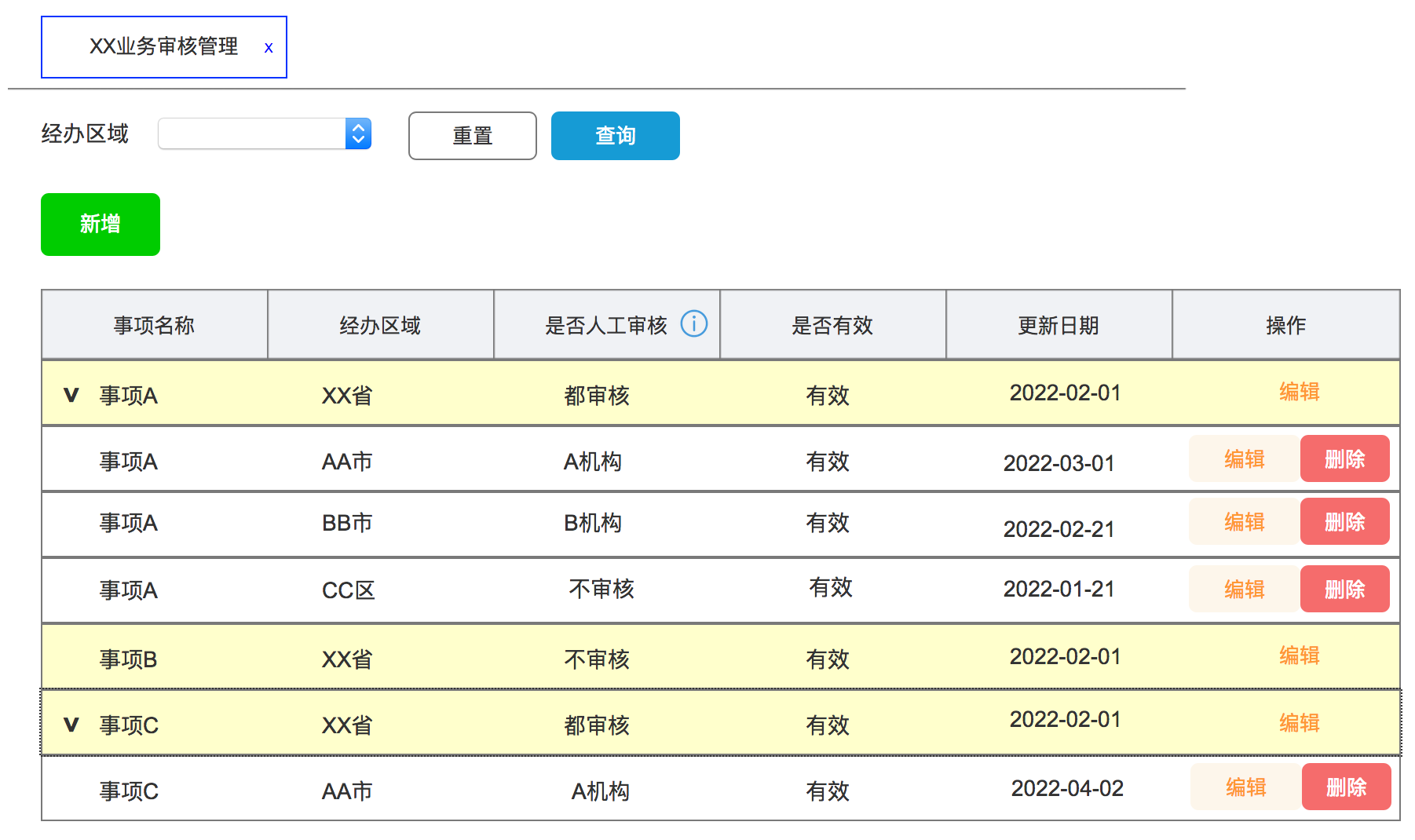Click the 是否人工审核 column header text
The height and width of the screenshot is (840, 1415).
pos(606,325)
